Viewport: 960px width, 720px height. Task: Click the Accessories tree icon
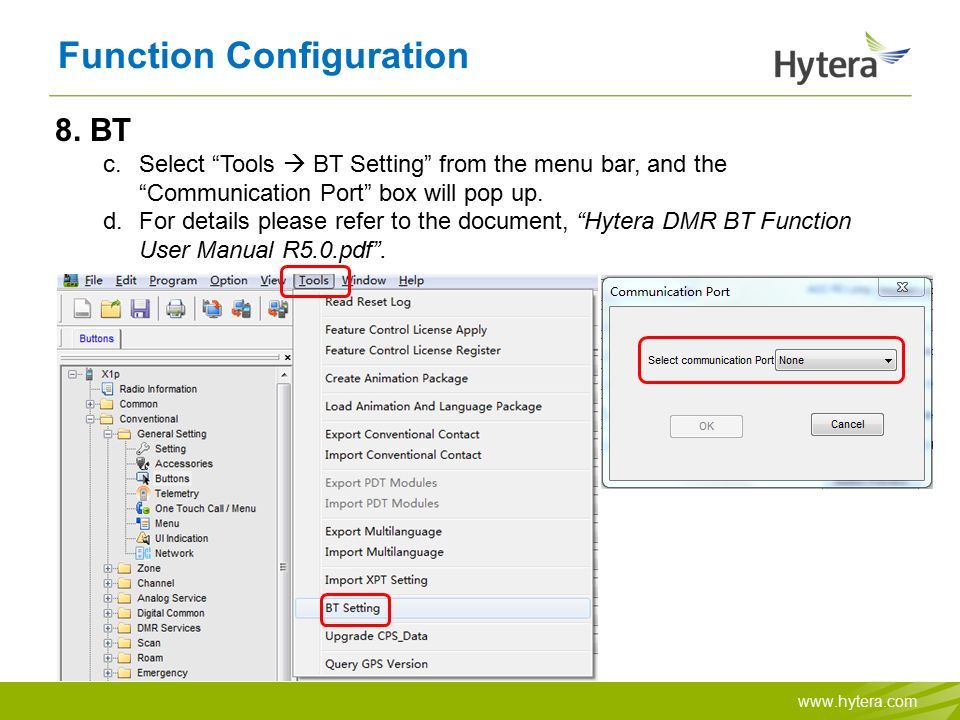[143, 463]
